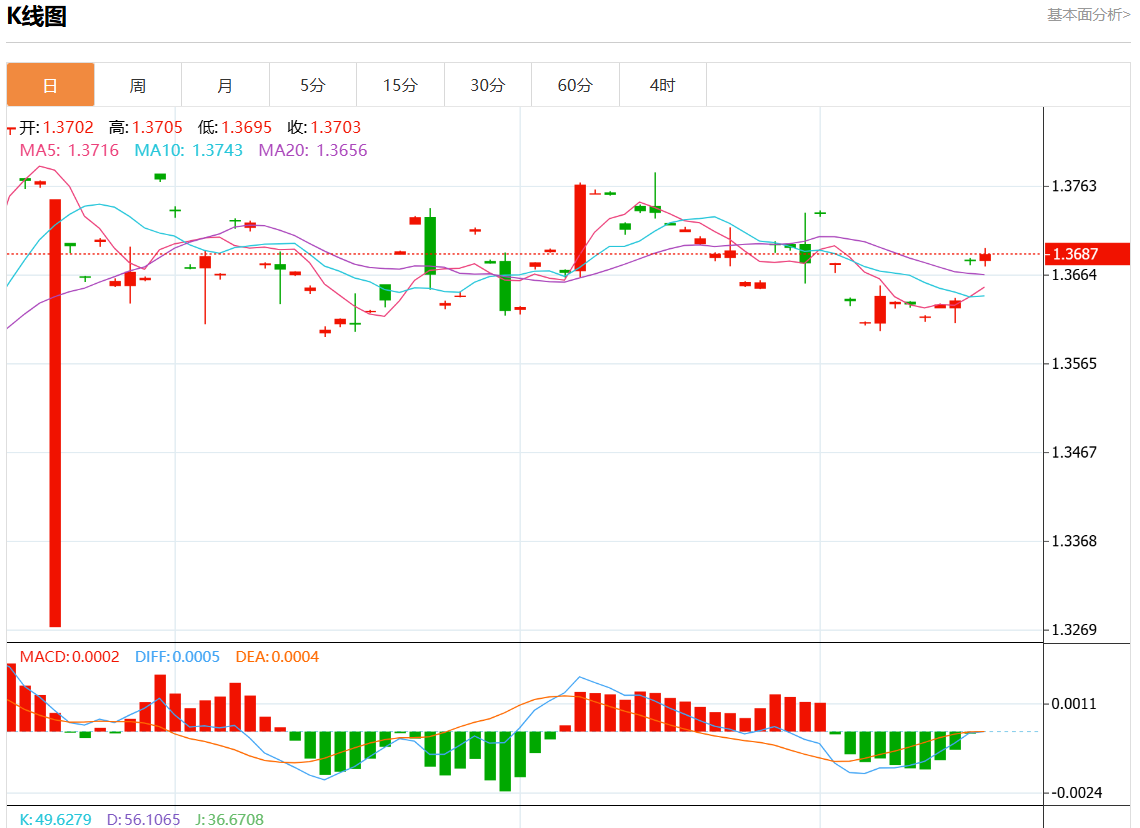The height and width of the screenshot is (828, 1140).
Task: Open the 30分 interval tab
Action: point(488,85)
